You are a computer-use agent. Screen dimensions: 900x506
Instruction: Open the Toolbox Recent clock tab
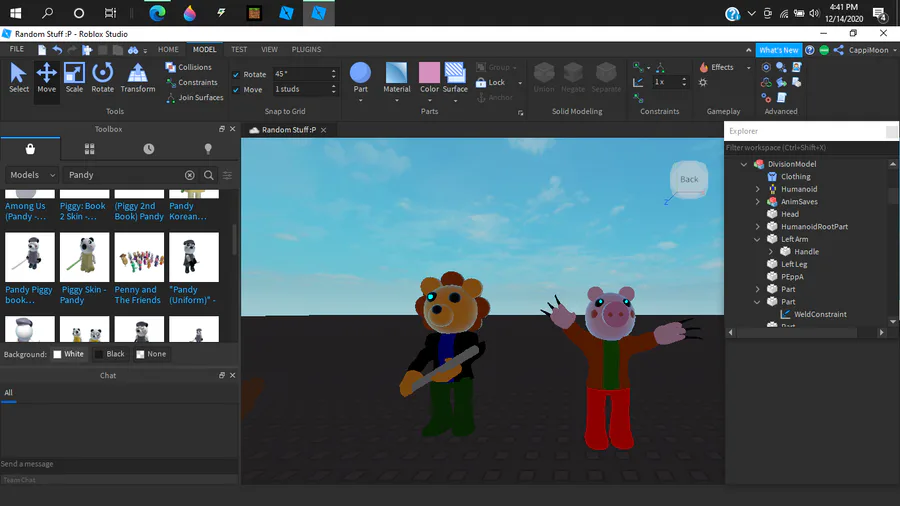coord(149,149)
